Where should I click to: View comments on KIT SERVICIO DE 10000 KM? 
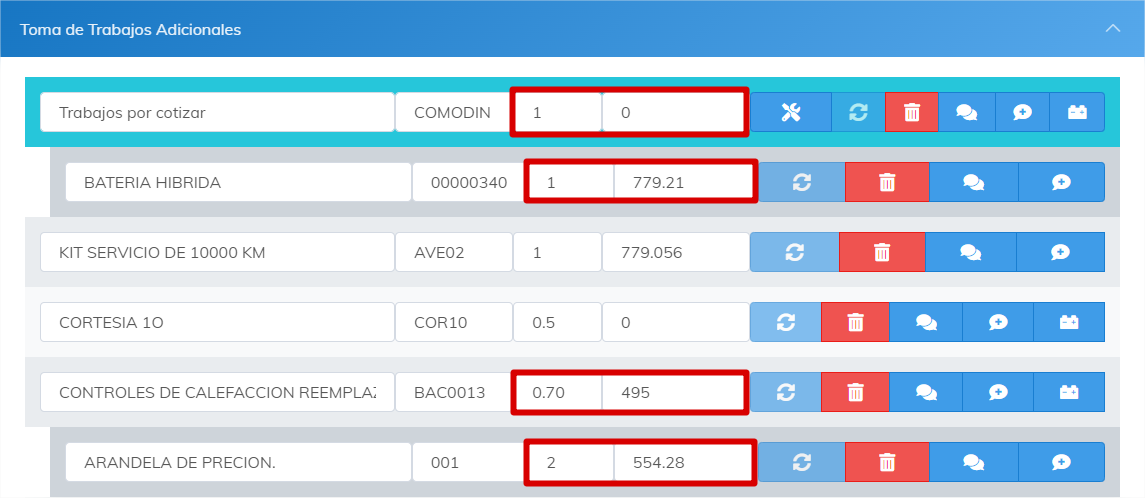(x=970, y=253)
